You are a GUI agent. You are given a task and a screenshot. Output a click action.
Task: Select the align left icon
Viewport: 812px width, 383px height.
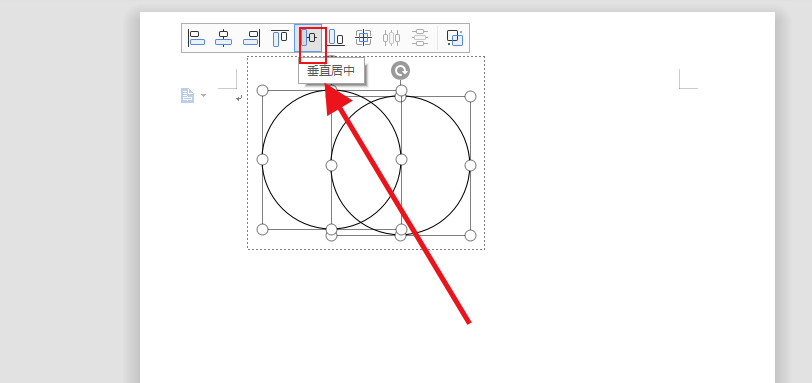pos(196,38)
